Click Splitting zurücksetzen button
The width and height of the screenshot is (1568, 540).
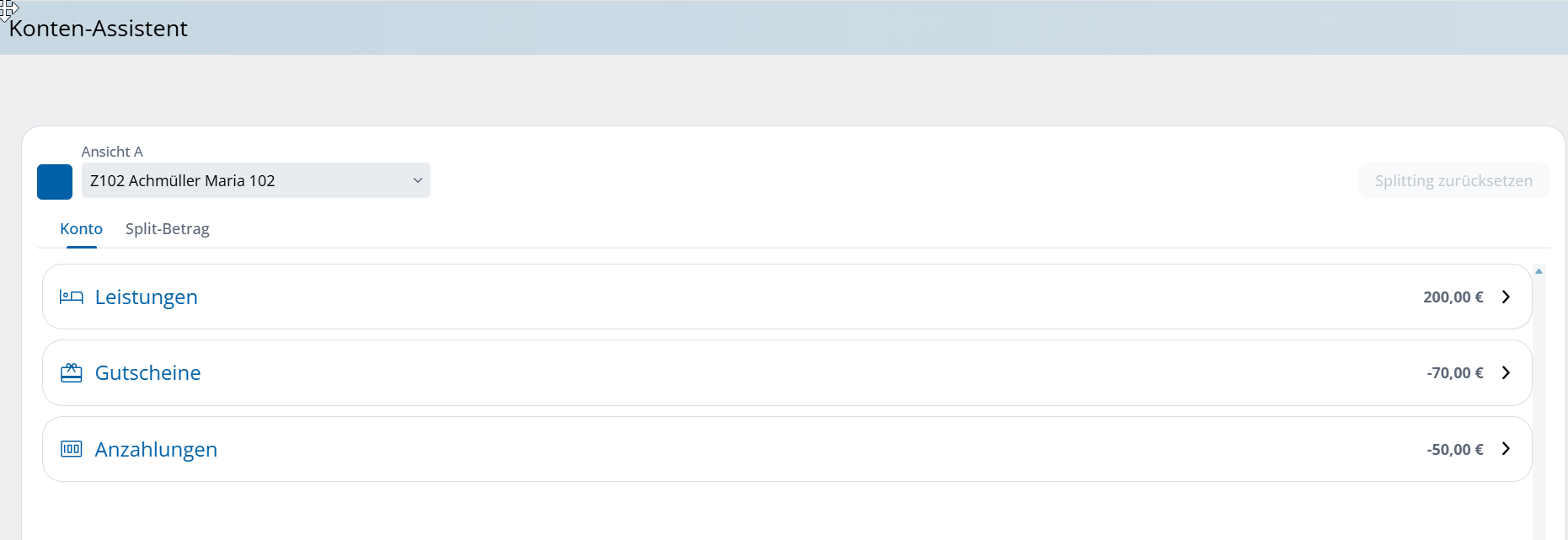click(x=1453, y=180)
